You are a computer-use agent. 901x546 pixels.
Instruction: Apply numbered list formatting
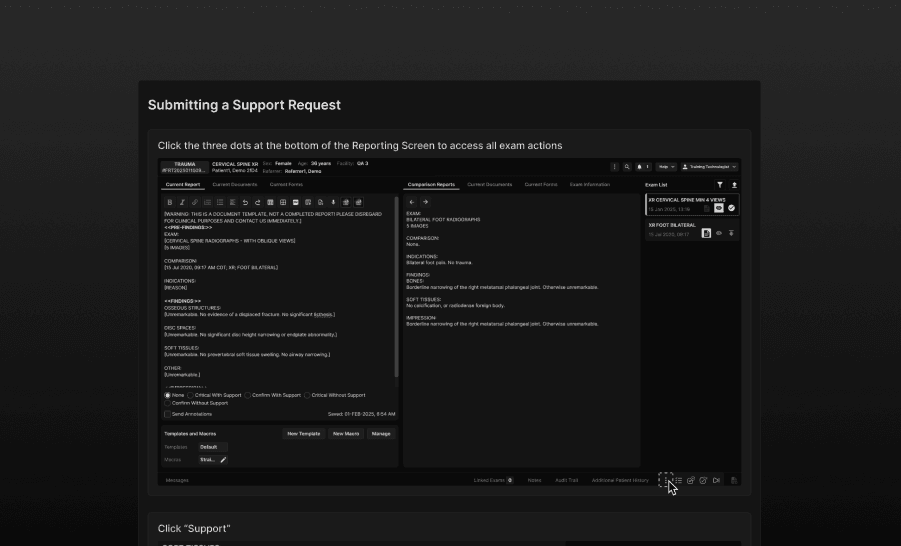(x=207, y=202)
